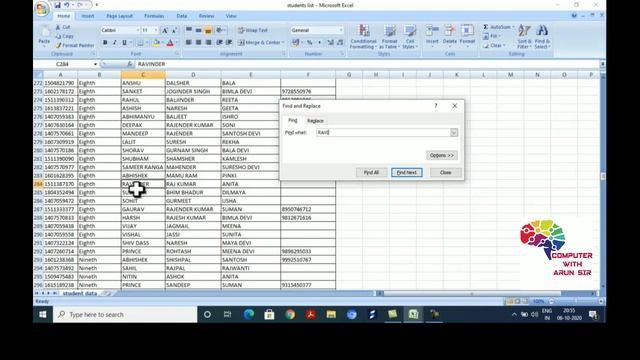The image size is (640, 360).
Task: Click Increase Indent
Action: [x=229, y=42]
